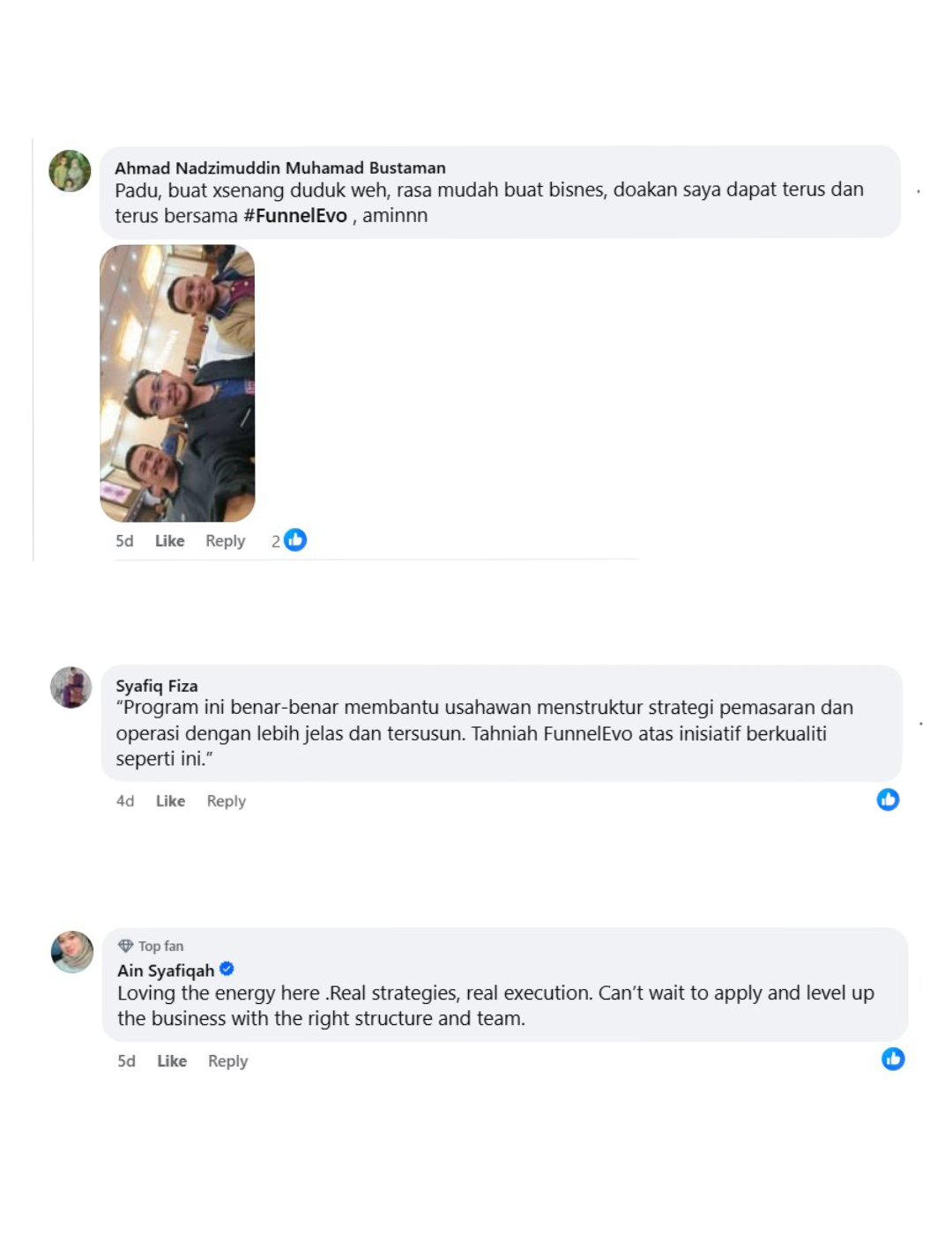Click like reaction icon on Ahmad's comment
This screenshot has width=952, height=1234.
[x=295, y=539]
